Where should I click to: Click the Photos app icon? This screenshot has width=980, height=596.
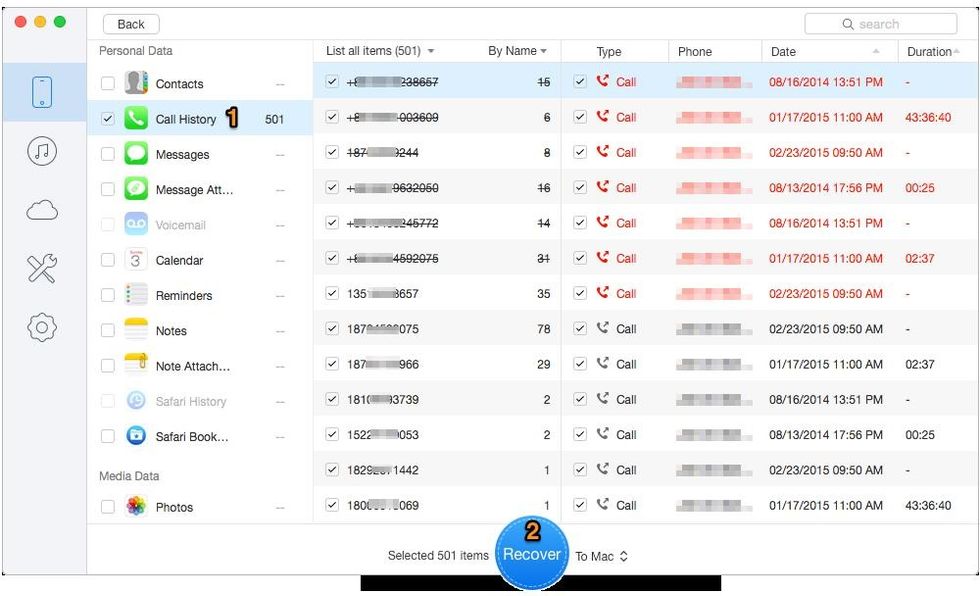[x=136, y=507]
